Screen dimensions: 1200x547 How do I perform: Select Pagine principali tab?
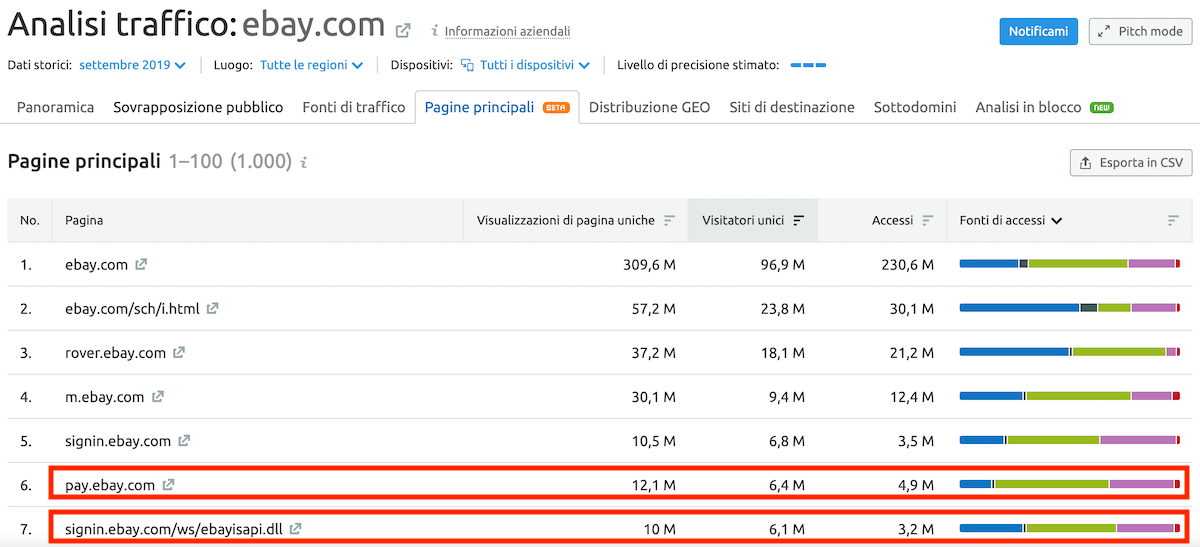pyautogui.click(x=497, y=107)
